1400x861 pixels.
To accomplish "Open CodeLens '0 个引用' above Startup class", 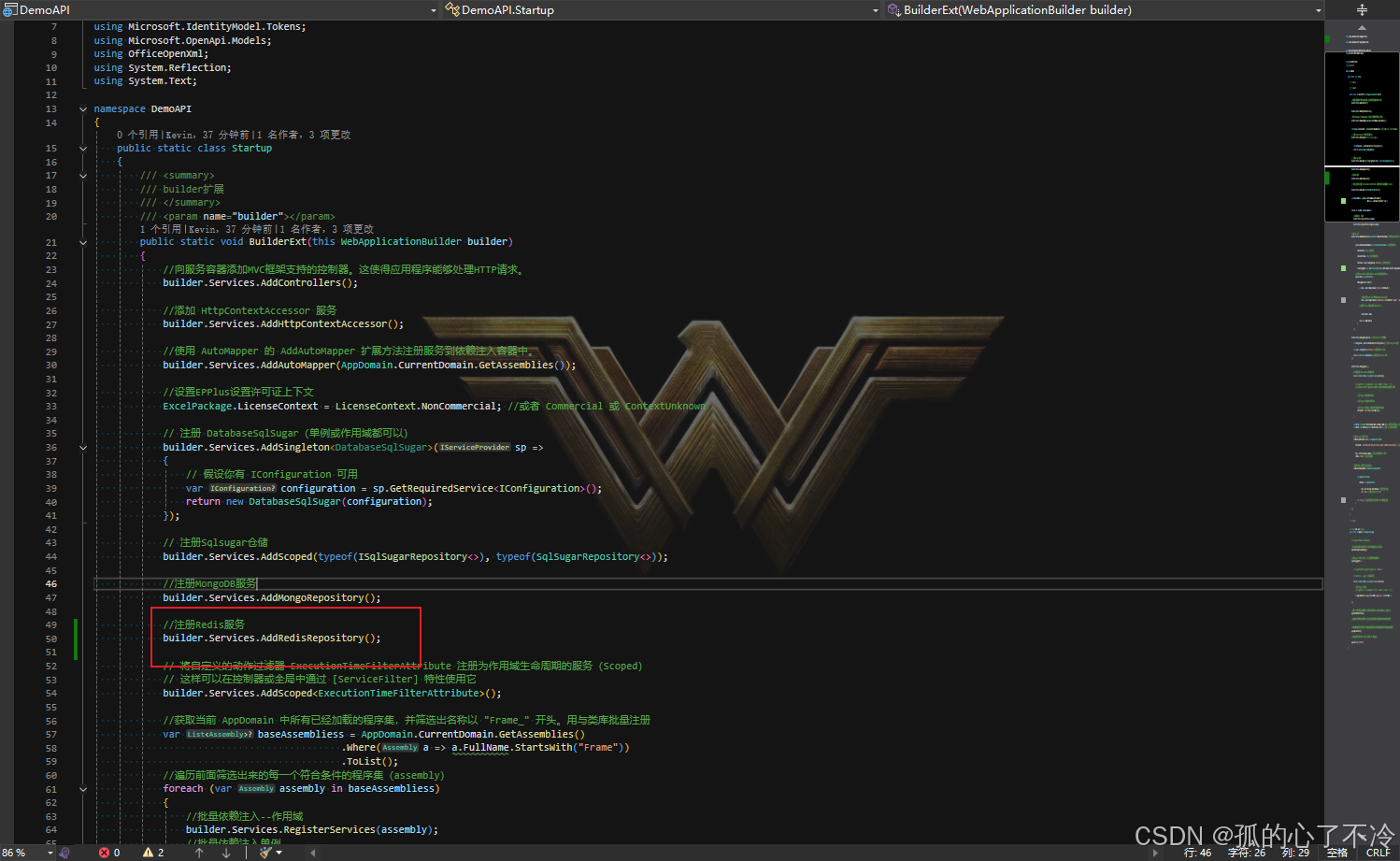I will [138, 135].
